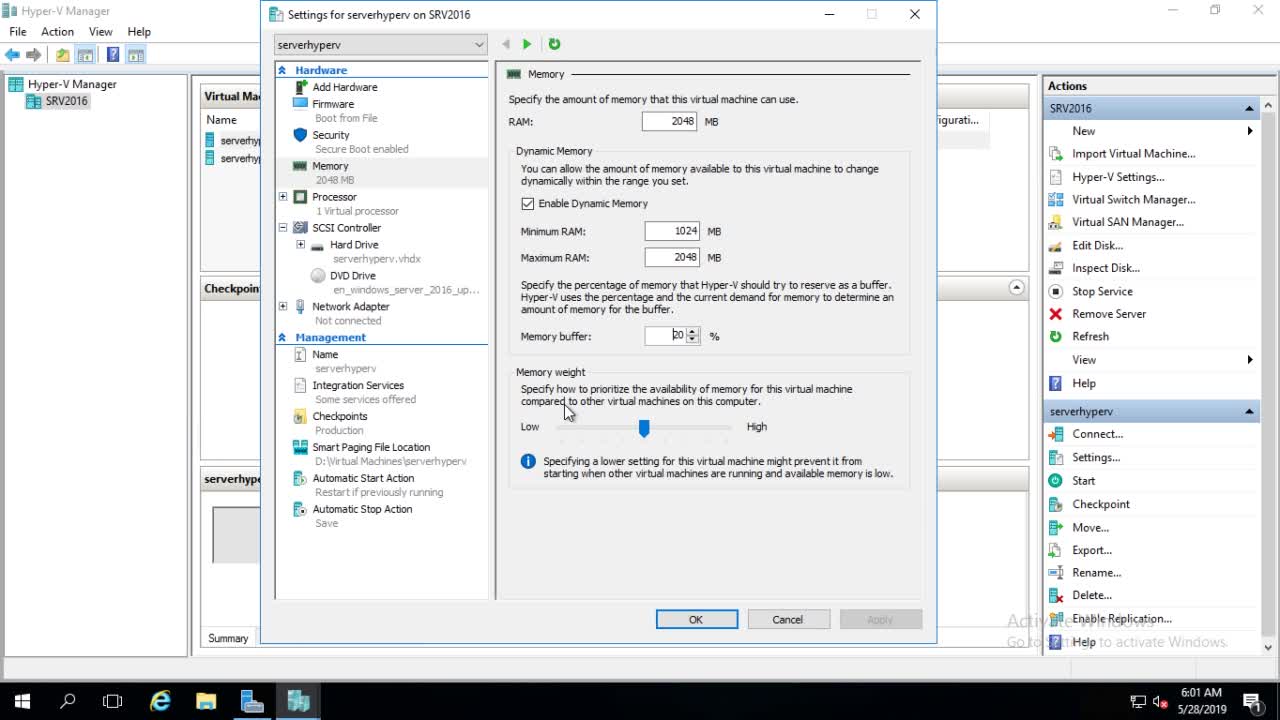Open the taskbar notification center
The image size is (1280, 720).
(1251, 701)
